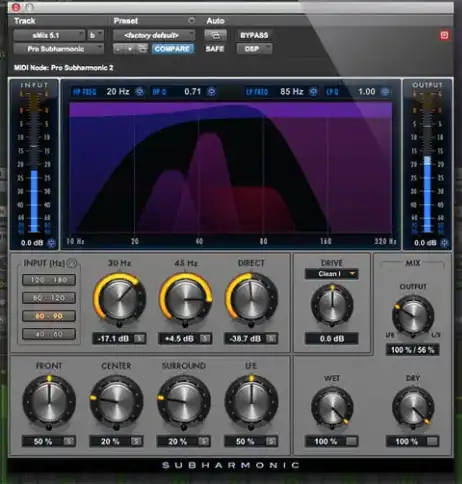Click the LFE knob
This screenshot has width=462, height=484.
[x=251, y=402]
